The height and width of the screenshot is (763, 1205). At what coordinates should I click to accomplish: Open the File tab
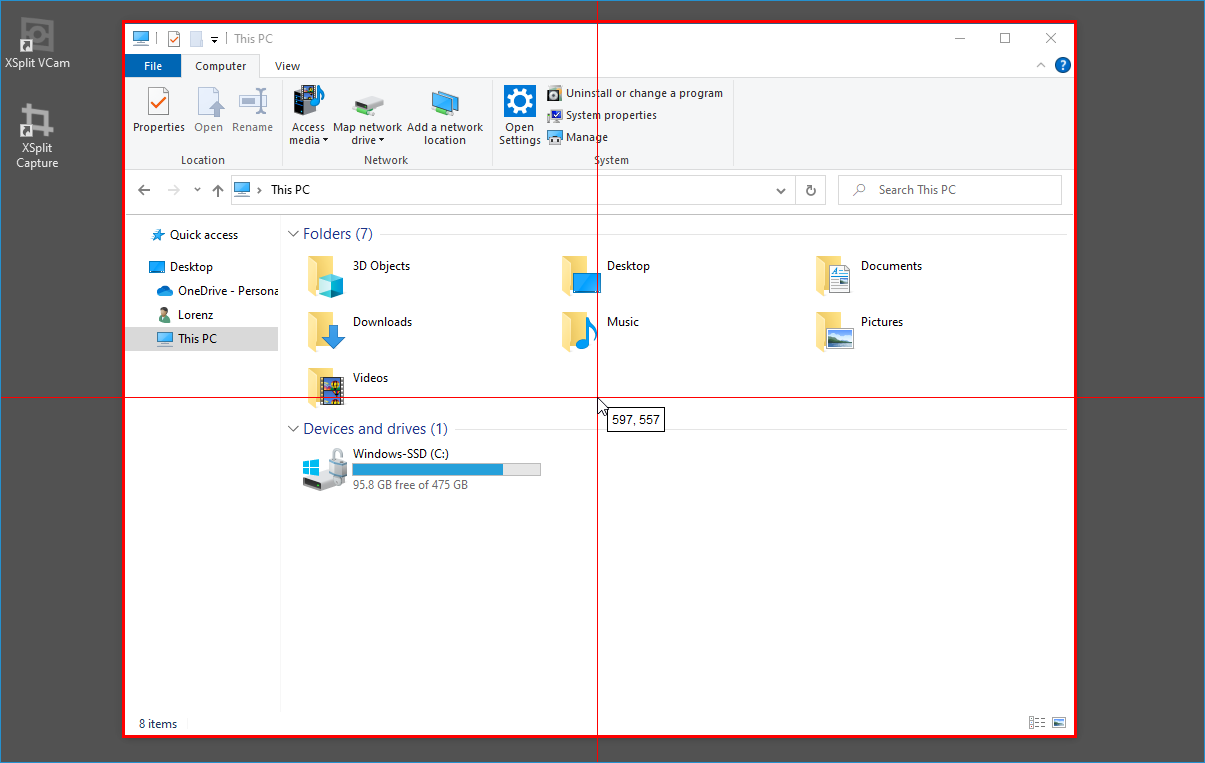[153, 66]
